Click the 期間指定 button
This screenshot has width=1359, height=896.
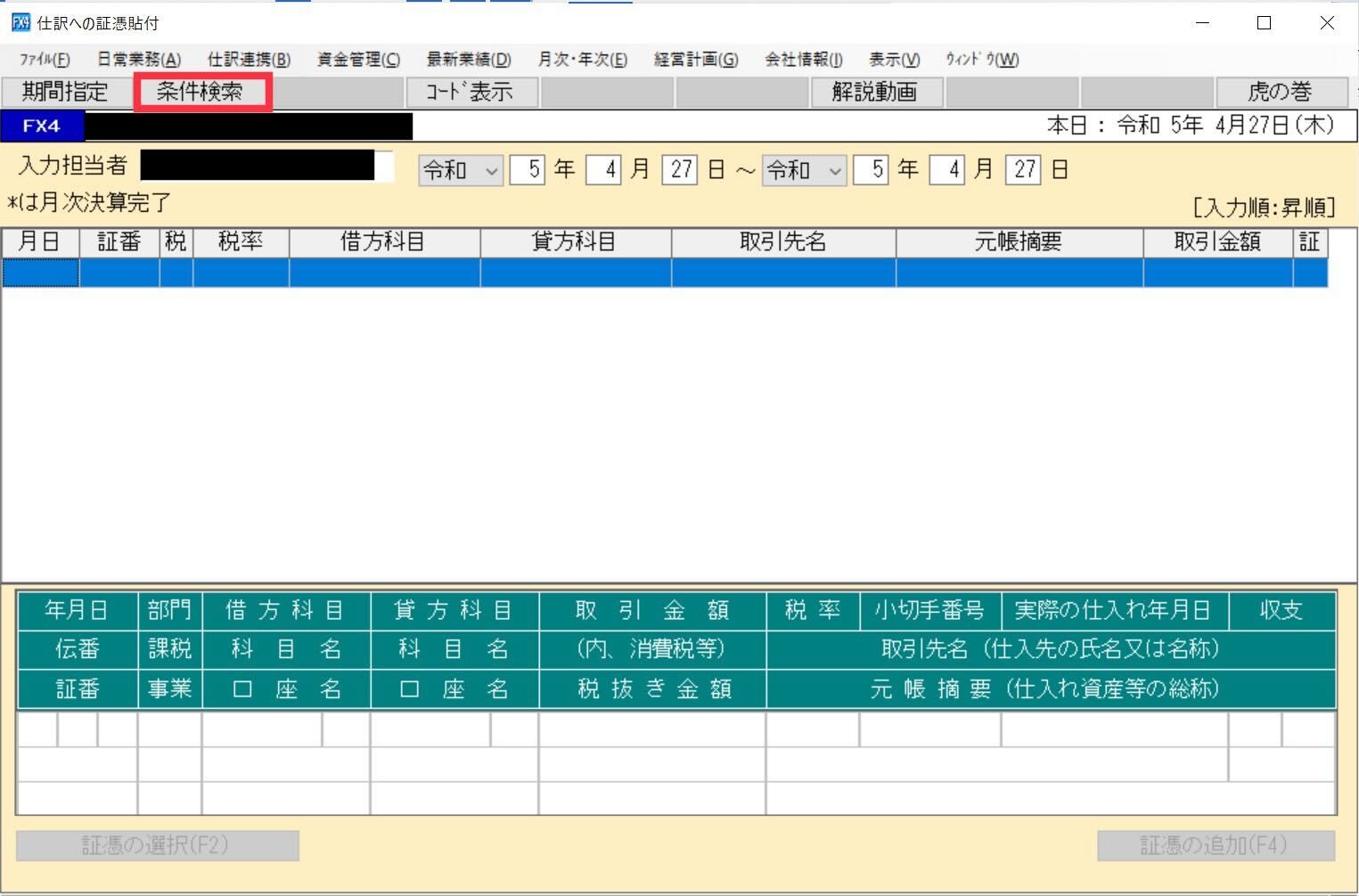pyautogui.click(x=66, y=92)
